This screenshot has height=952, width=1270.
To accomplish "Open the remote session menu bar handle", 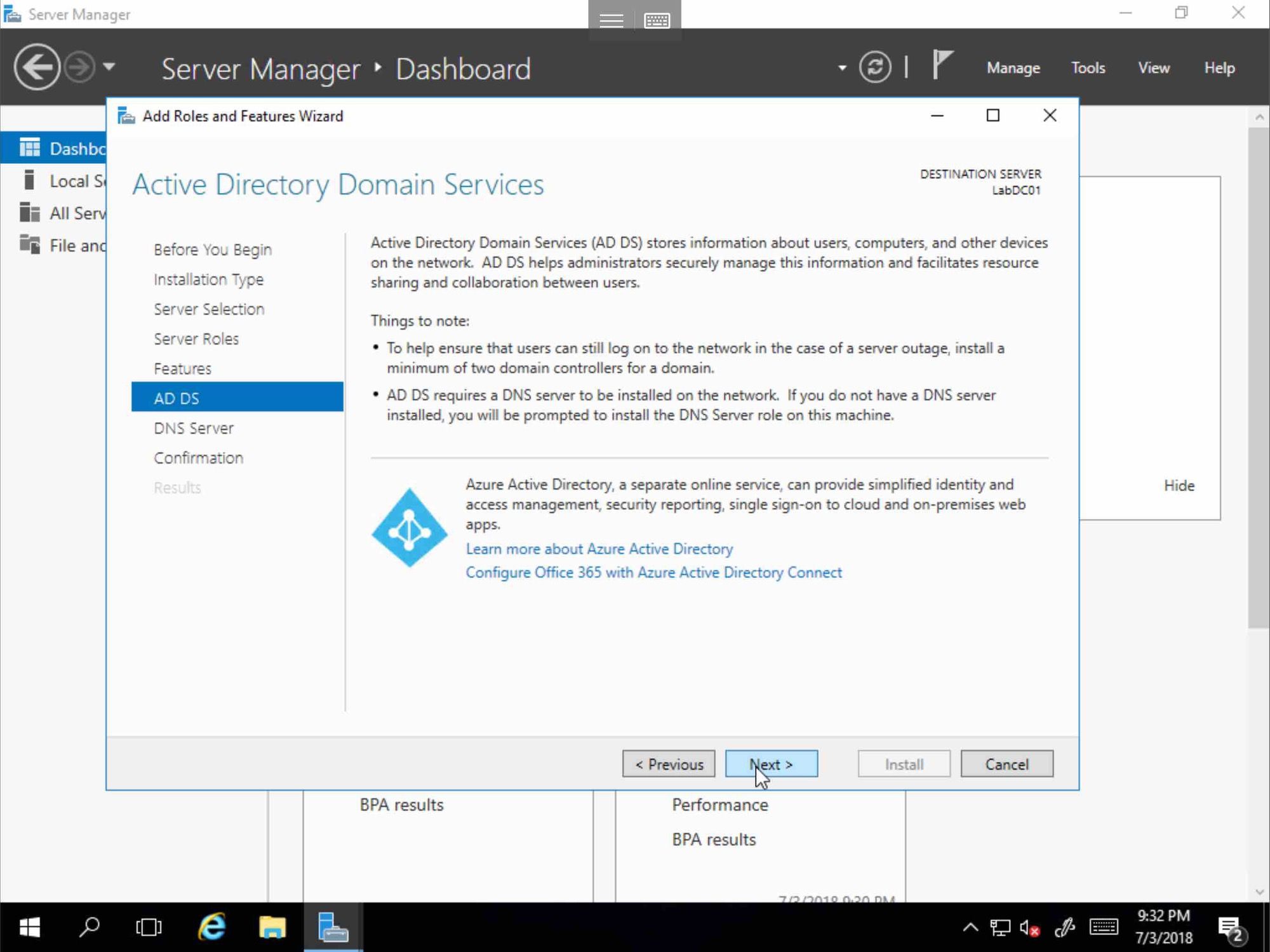I will [611, 21].
